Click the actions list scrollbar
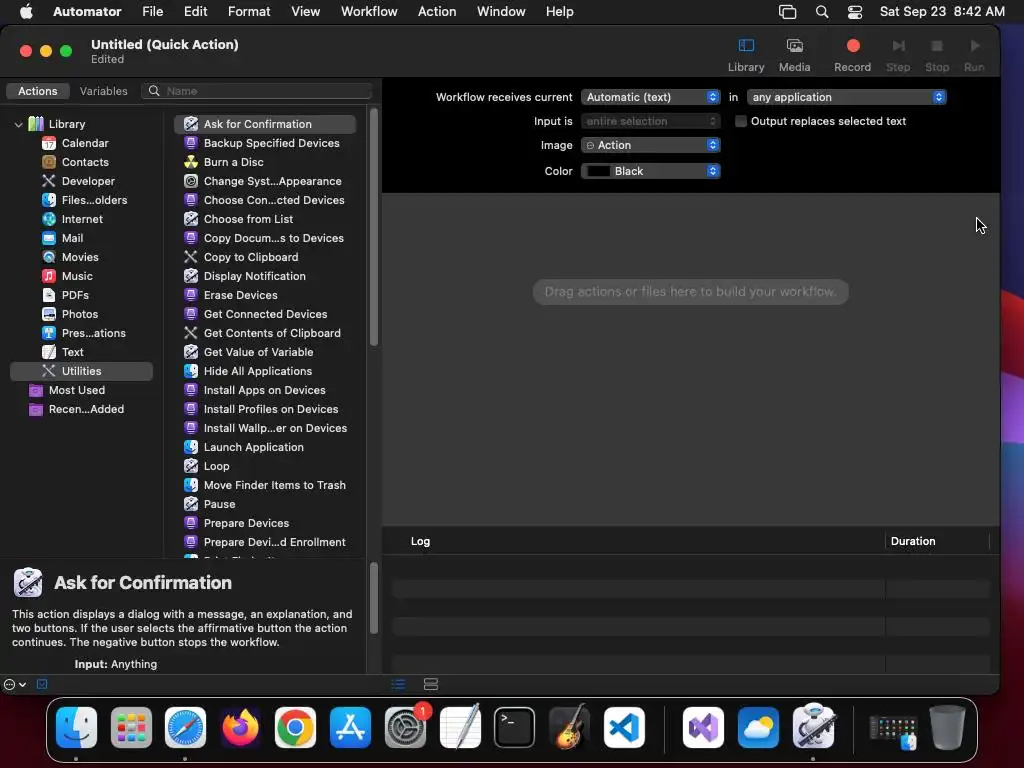Screen dimensions: 1024x768 point(374,227)
